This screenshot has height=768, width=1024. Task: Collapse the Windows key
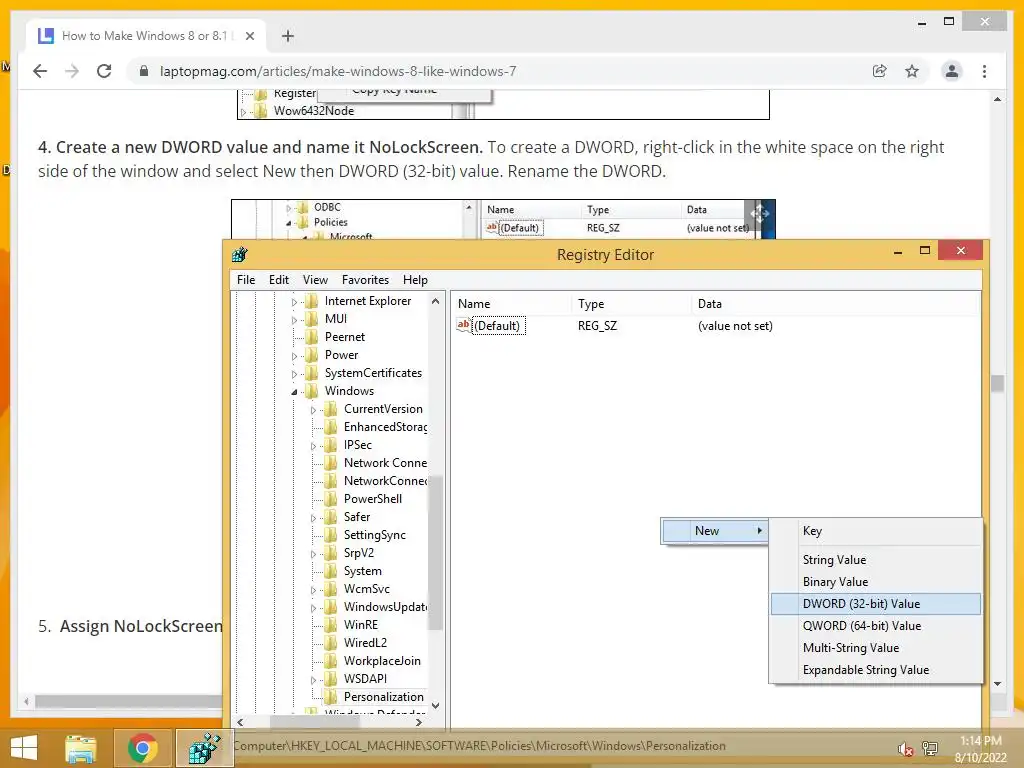(x=294, y=392)
